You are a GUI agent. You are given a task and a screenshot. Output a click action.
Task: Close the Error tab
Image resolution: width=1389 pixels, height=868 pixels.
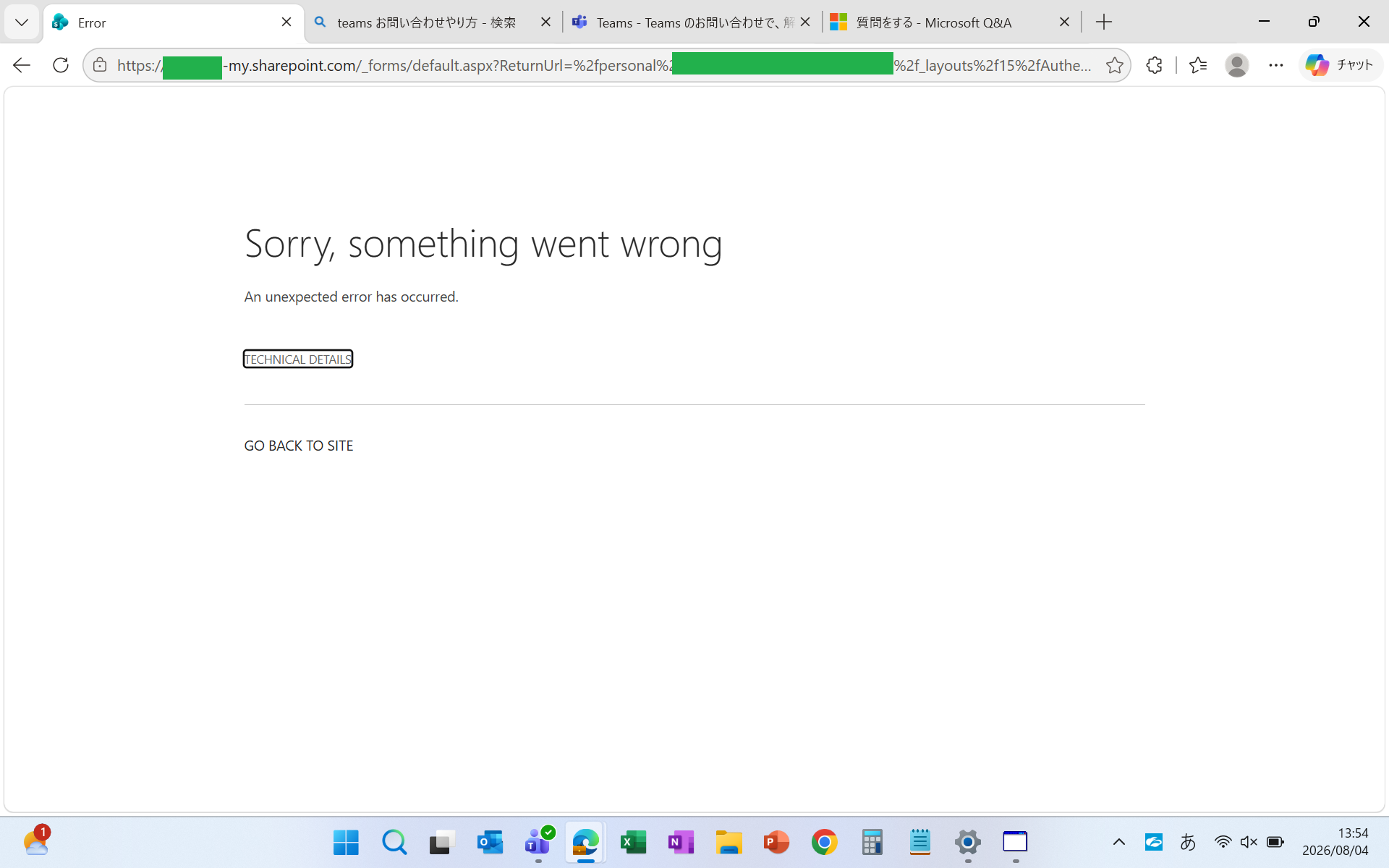[286, 22]
